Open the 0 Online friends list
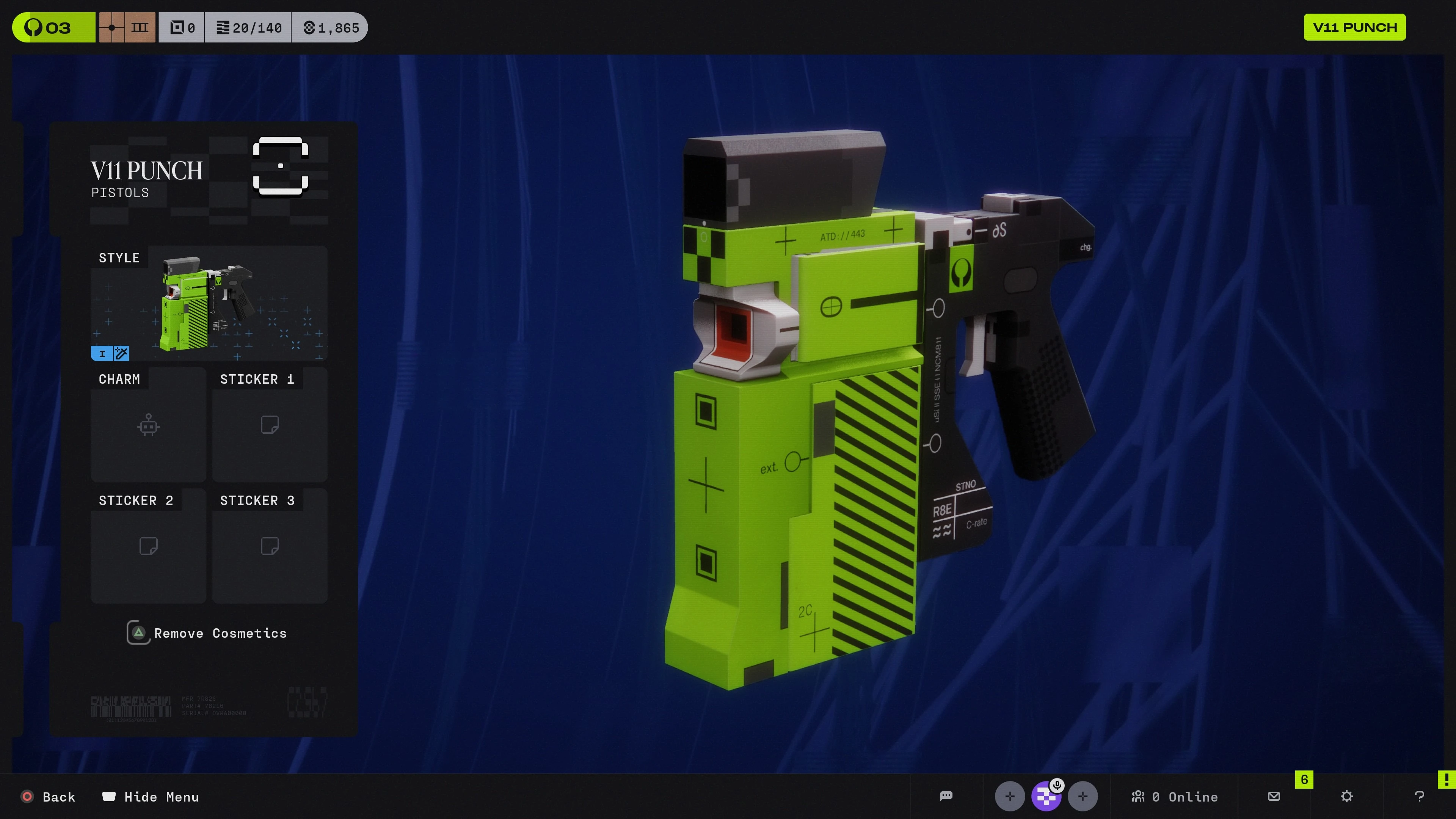Viewport: 1456px width, 819px height. (x=1175, y=796)
